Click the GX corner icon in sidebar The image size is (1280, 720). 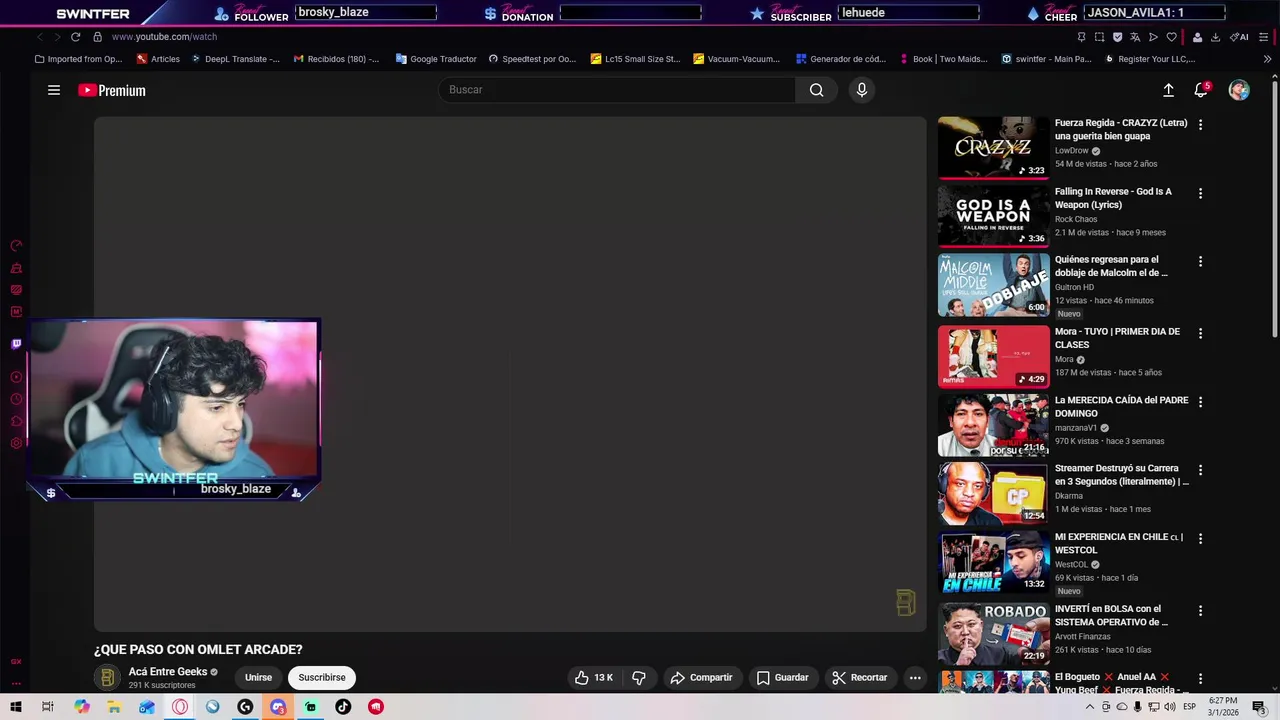point(16,661)
